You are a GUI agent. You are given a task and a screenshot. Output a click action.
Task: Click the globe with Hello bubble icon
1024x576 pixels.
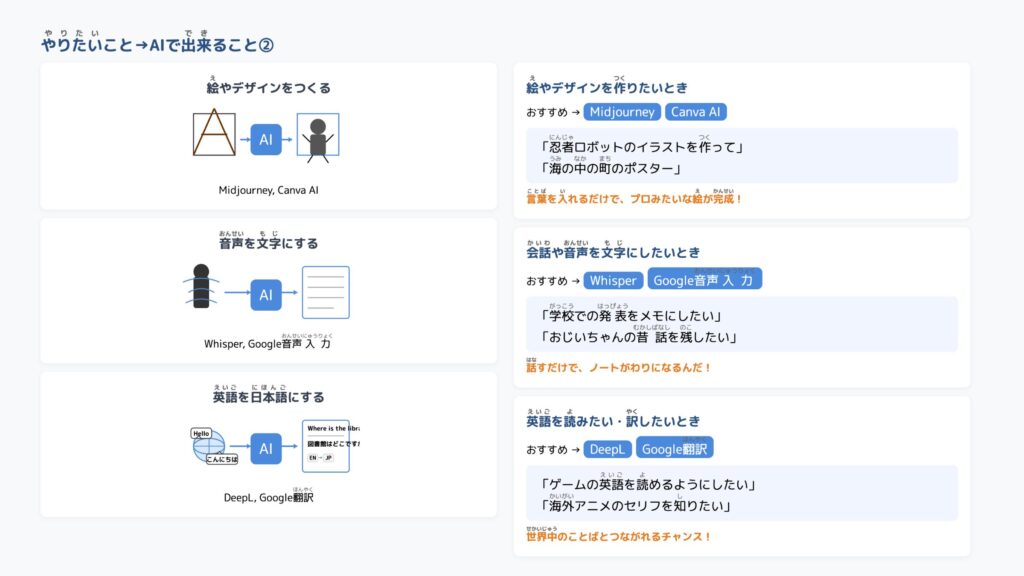[214, 445]
